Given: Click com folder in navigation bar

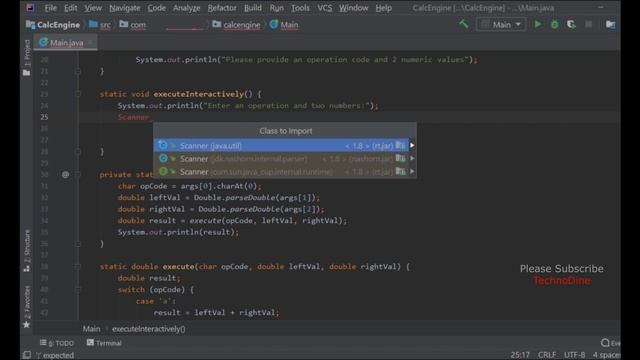Looking at the screenshot, I should 133,24.
